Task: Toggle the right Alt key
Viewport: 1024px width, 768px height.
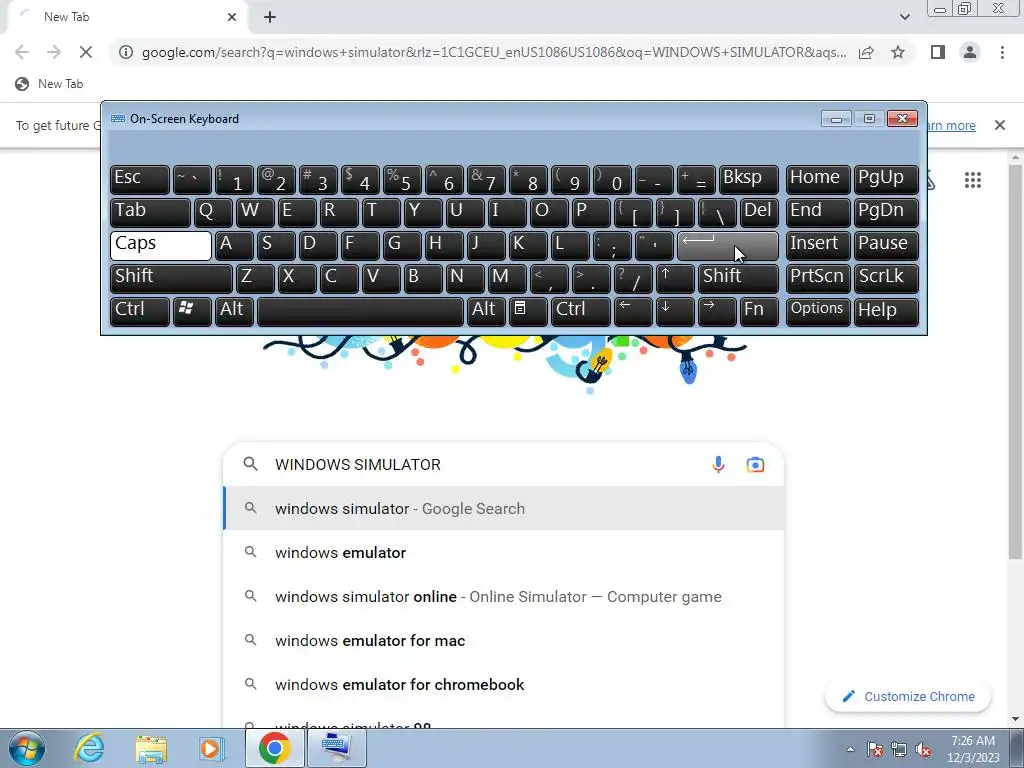Action: click(486, 311)
